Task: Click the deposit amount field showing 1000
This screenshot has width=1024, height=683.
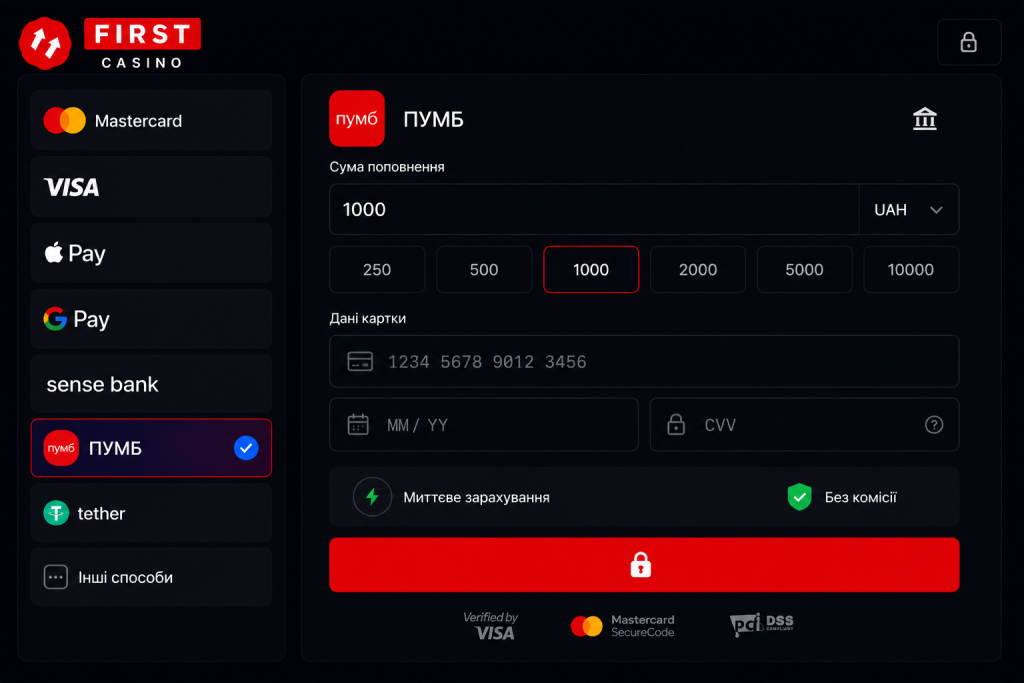Action: pos(594,210)
